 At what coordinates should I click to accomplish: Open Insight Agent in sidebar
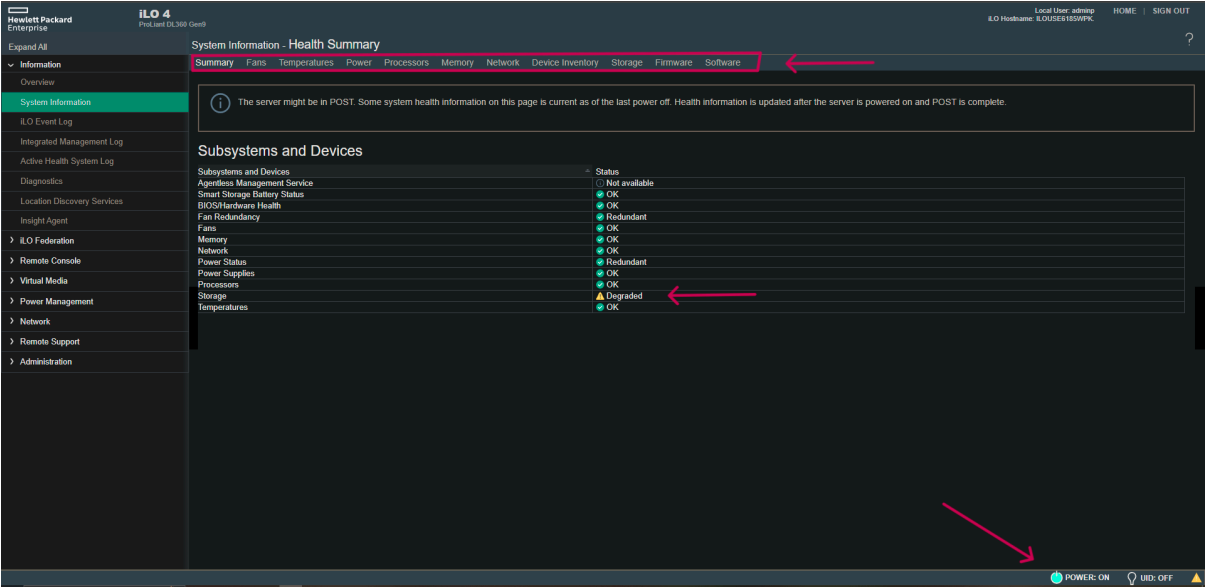point(44,221)
